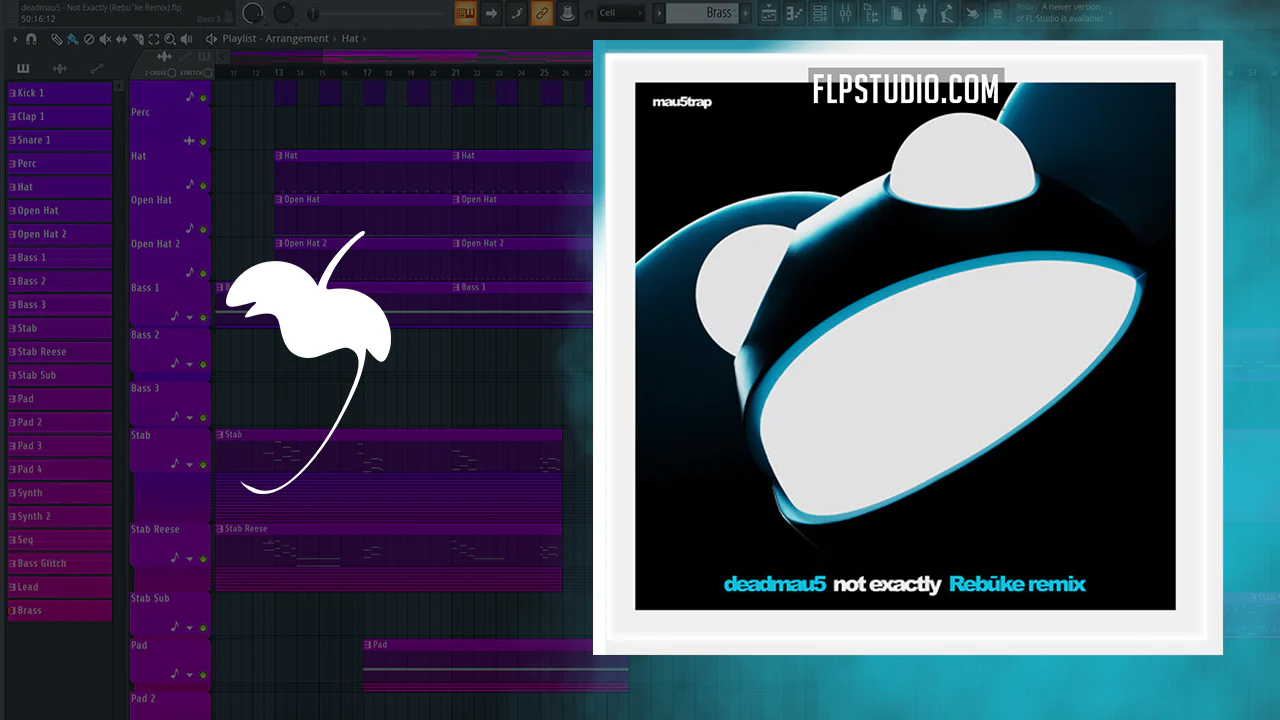Click the horizontal slider beside the knobs

point(376,13)
